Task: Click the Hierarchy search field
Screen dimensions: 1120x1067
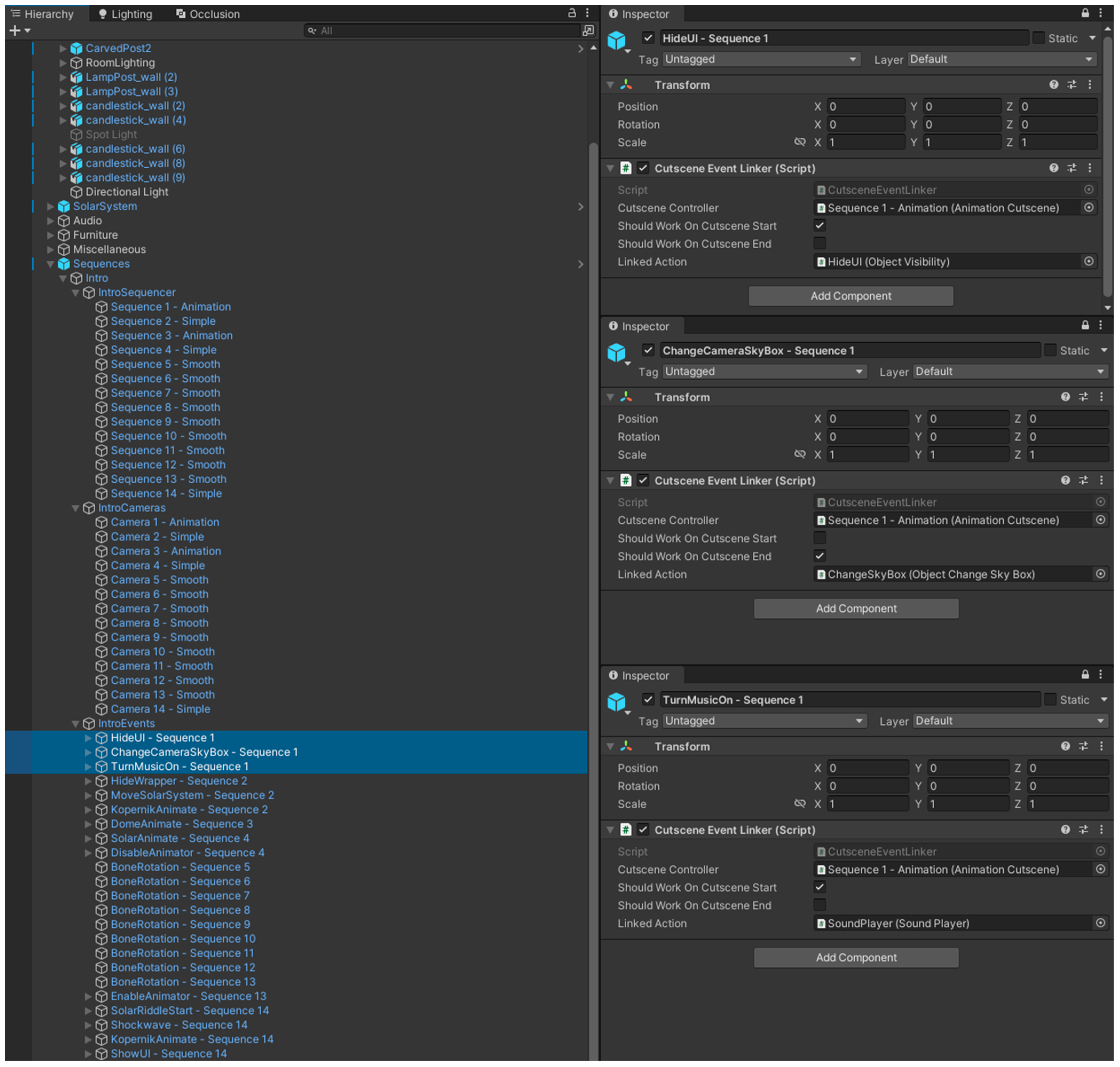Action: click(x=444, y=31)
